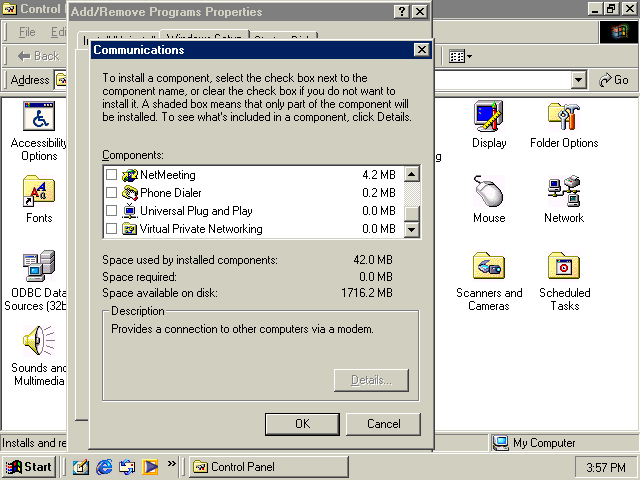Click the Add/Remove Programs help question button
This screenshot has height=480, width=640.
(402, 11)
